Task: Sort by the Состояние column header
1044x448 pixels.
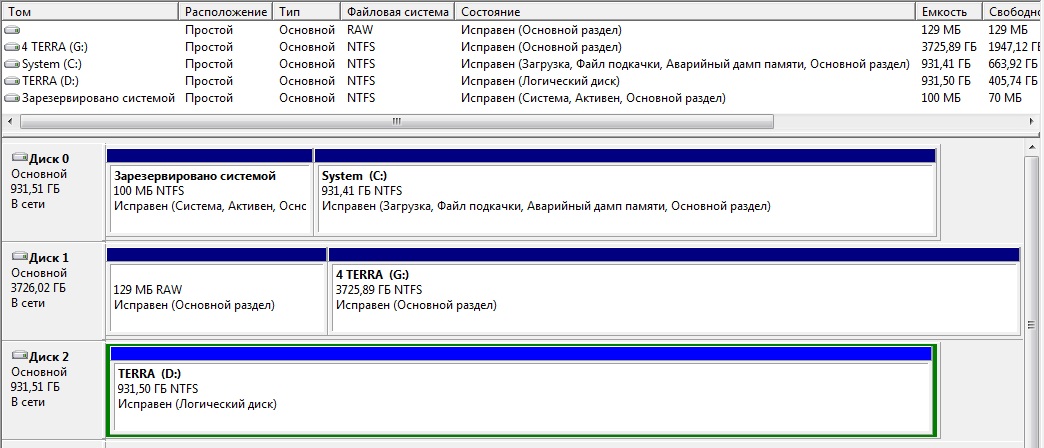Action: click(x=685, y=12)
